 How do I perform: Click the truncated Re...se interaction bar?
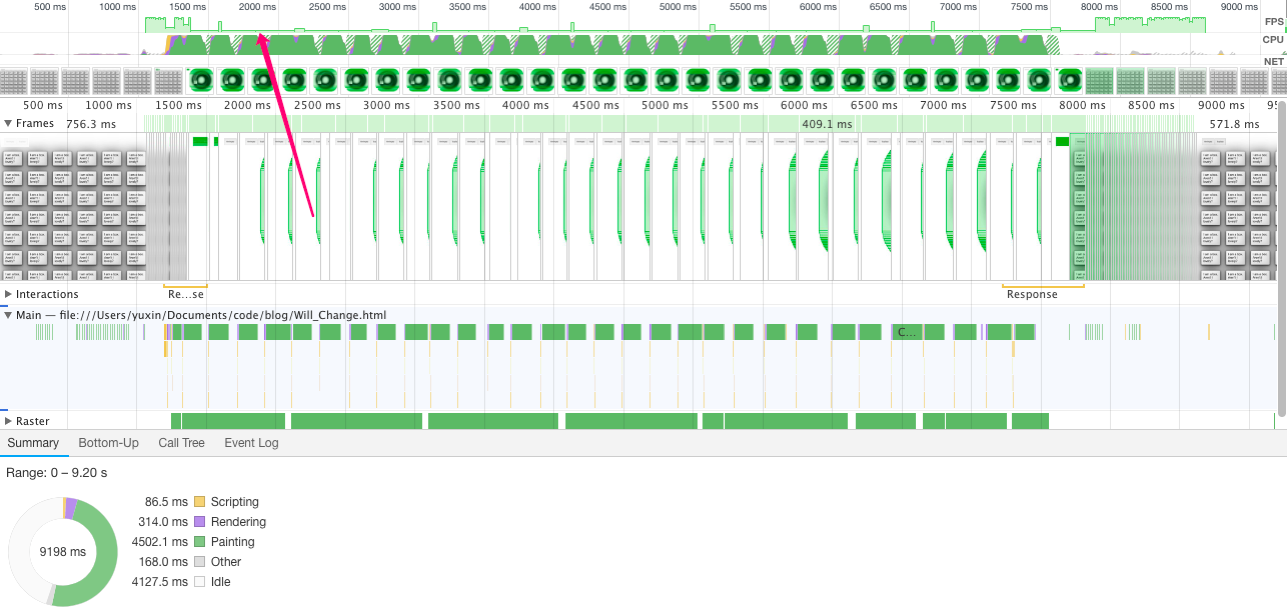click(x=185, y=294)
